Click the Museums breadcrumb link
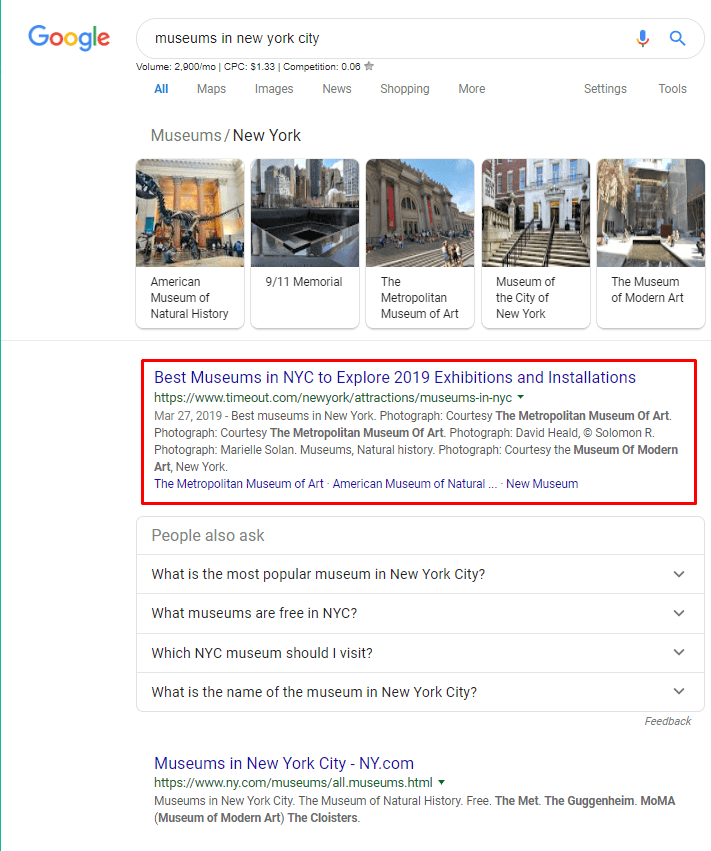Viewport: 711px width, 851px height. [186, 135]
